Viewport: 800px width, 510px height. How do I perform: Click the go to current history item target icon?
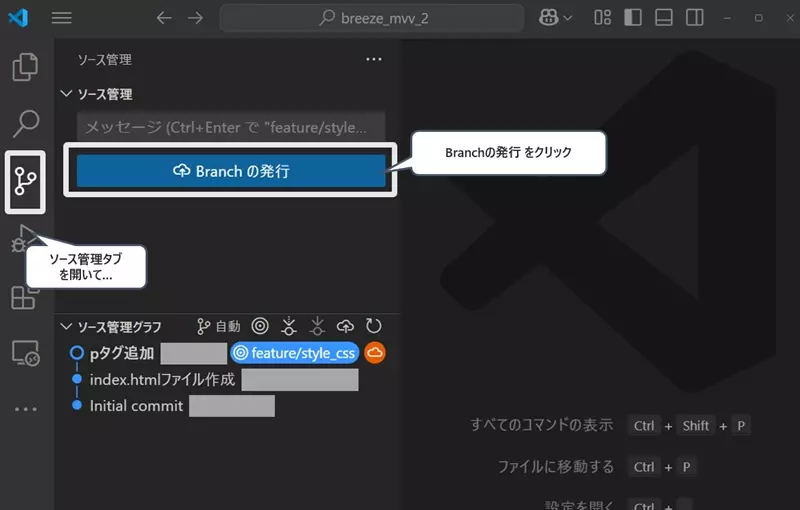tap(260, 326)
